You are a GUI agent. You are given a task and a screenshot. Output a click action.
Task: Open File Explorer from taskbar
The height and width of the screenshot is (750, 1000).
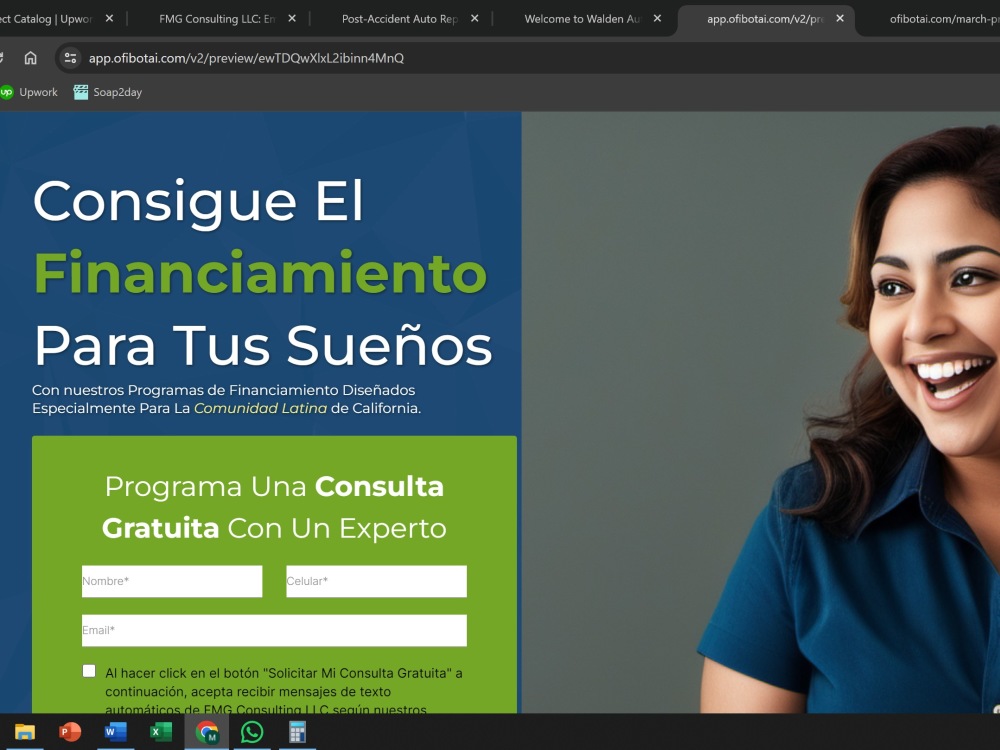(25, 732)
